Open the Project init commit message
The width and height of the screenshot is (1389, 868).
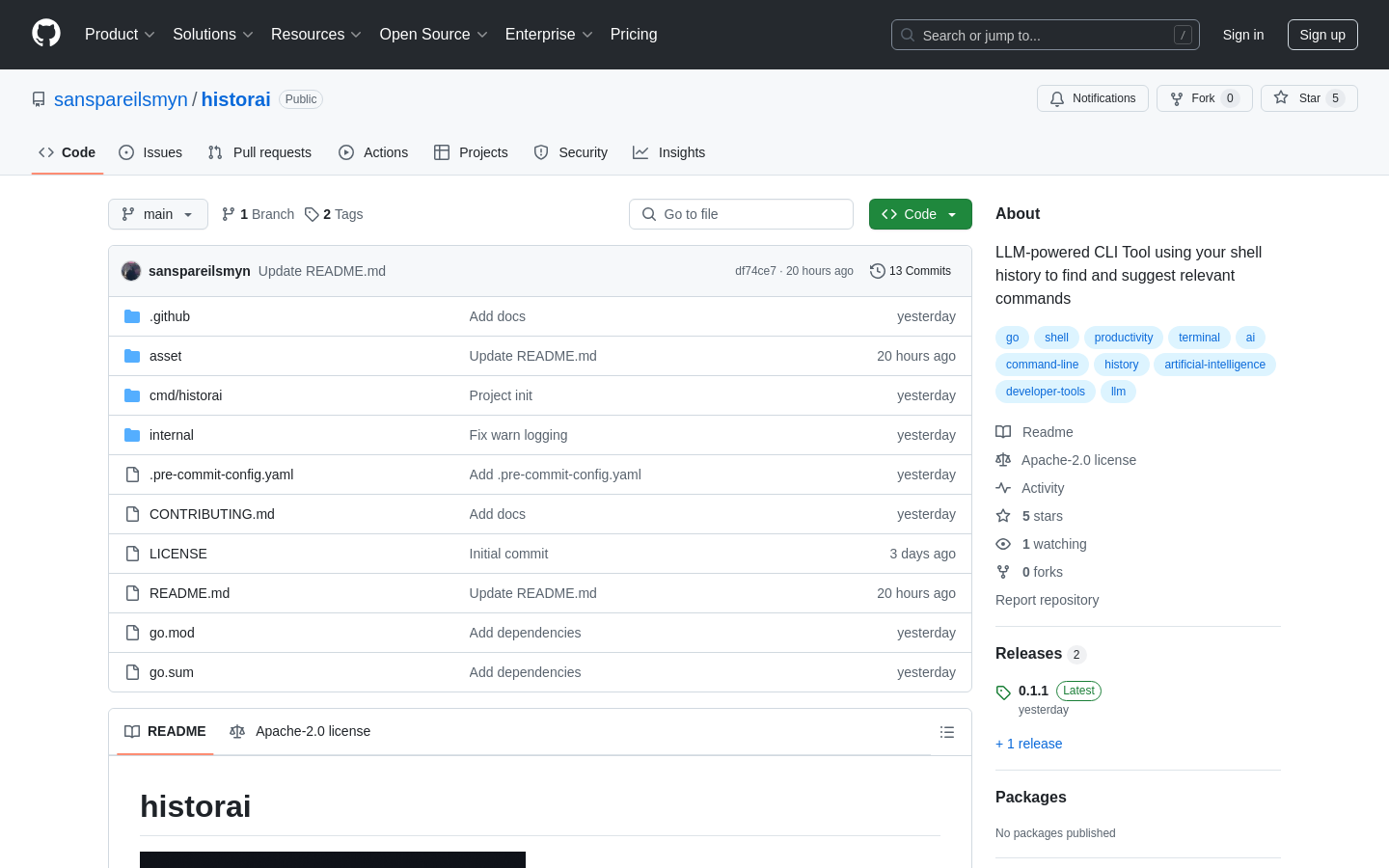(x=501, y=395)
